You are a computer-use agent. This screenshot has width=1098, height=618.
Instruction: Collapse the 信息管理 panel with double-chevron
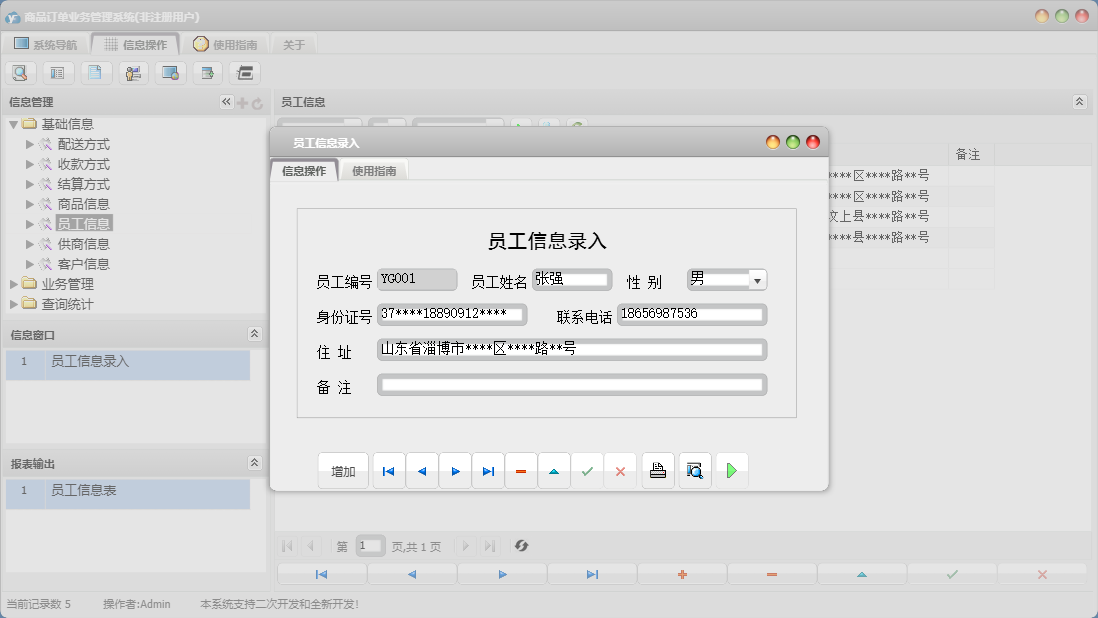point(225,101)
